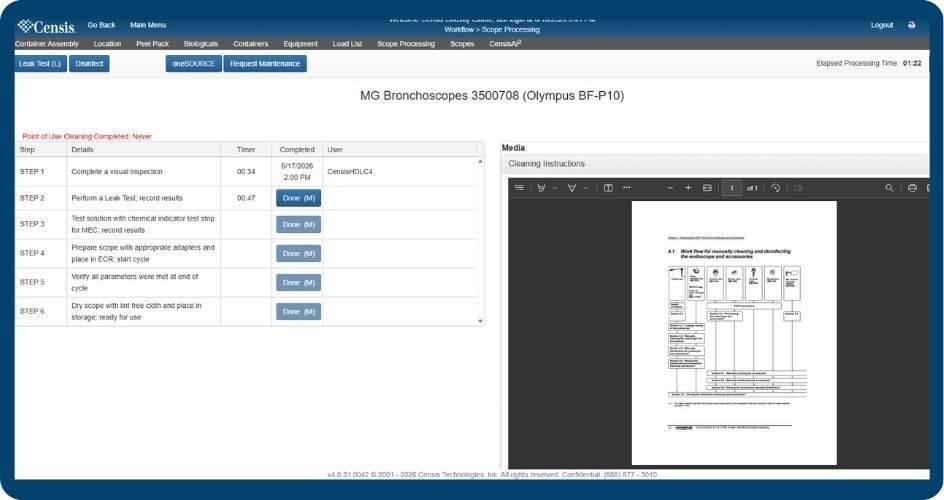Open oneSOURCE button
The height and width of the screenshot is (500, 944).
pos(194,64)
